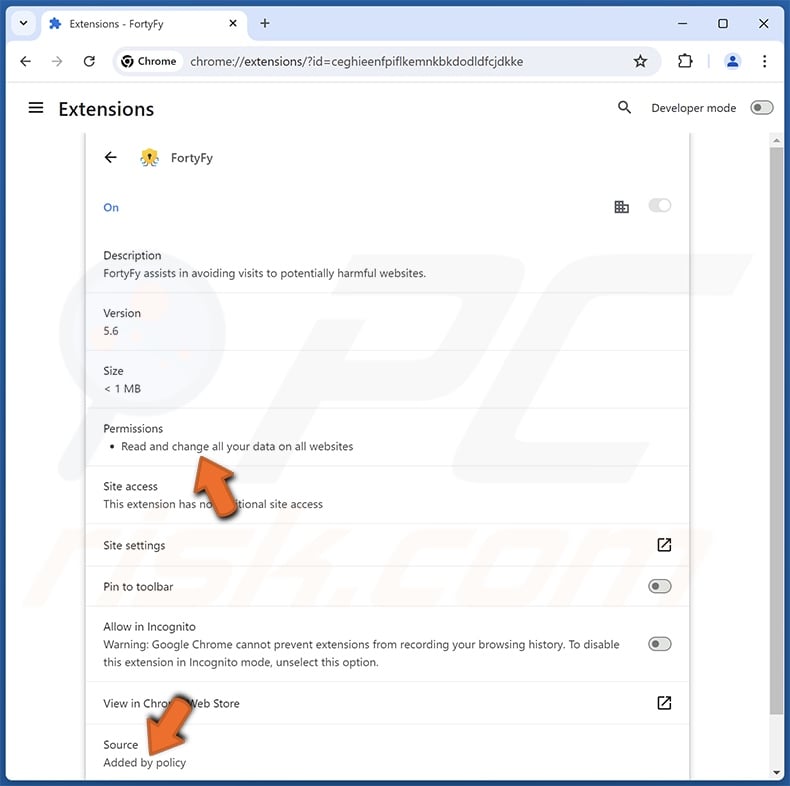Return to extensions list via back arrow
Image resolution: width=790 pixels, height=786 pixels.
coord(110,157)
